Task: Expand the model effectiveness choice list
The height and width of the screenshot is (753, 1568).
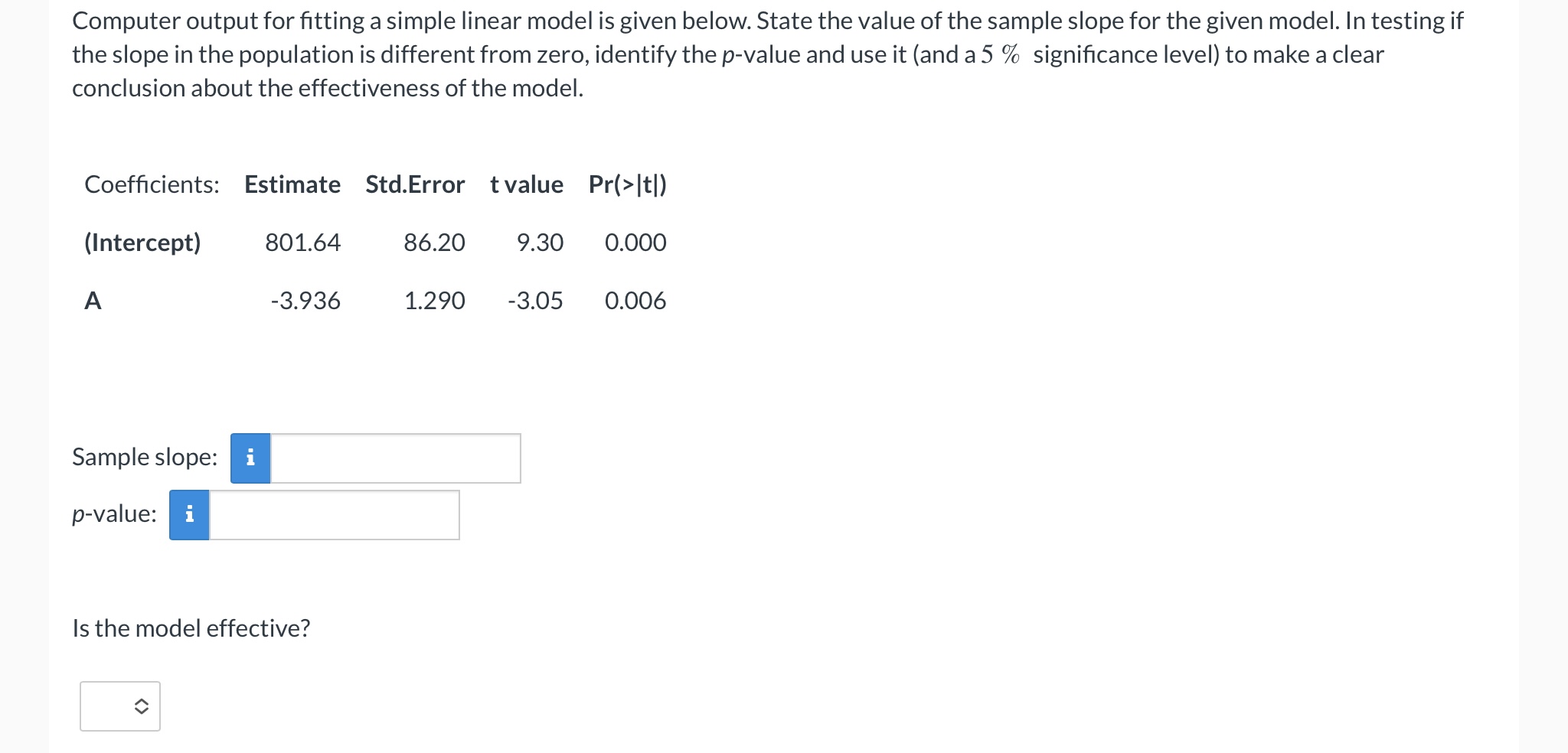Action: [x=119, y=706]
